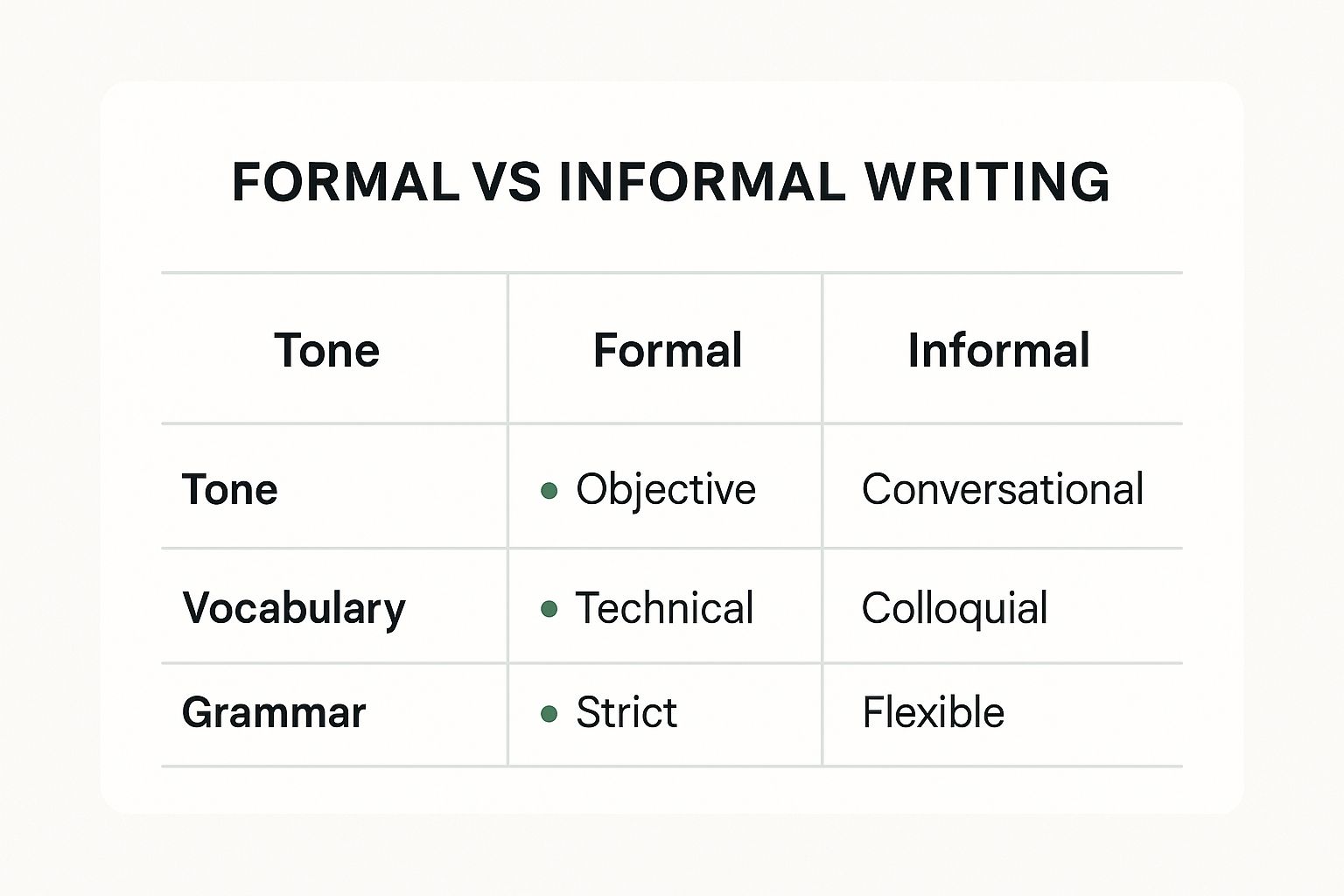The width and height of the screenshot is (1344, 896).
Task: Select the green bullet before Strict
Action: tap(549, 714)
